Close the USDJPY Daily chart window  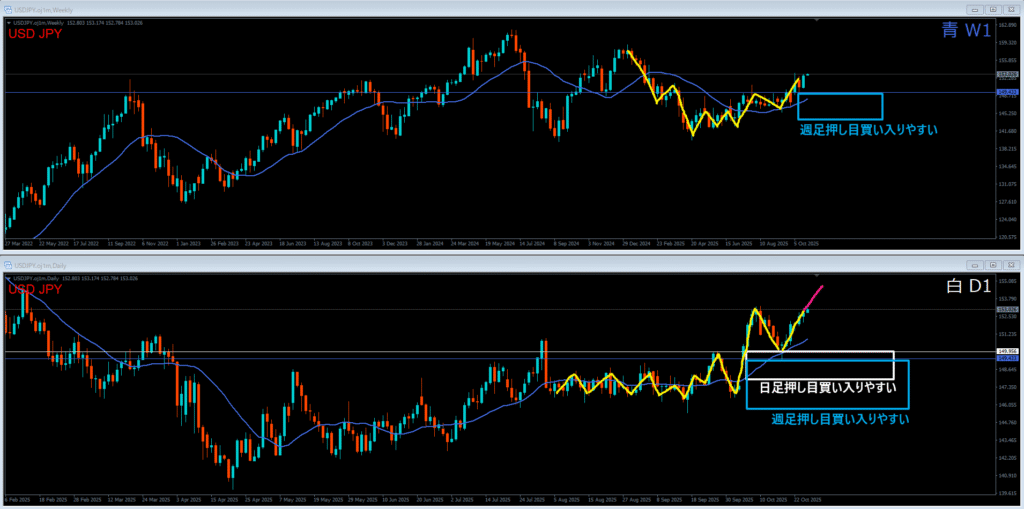[1010, 265]
